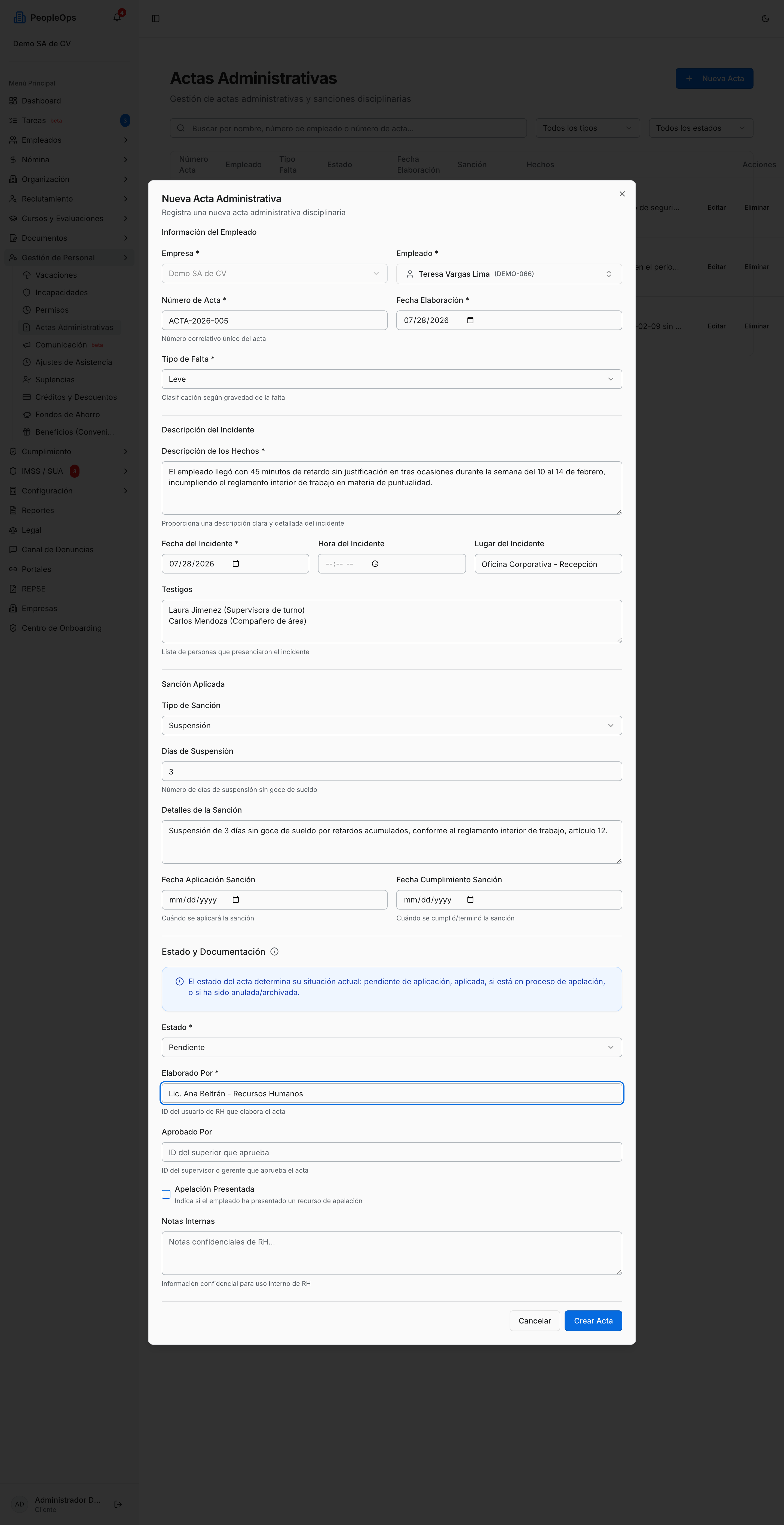Open clock picker for Hora del Incidente
Viewport: 784px width, 1525px height.
coord(375,564)
